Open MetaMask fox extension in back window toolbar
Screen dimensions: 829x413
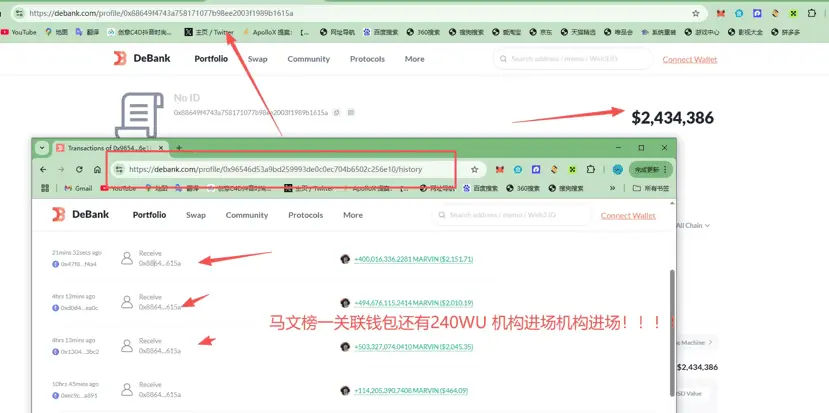(x=721, y=13)
